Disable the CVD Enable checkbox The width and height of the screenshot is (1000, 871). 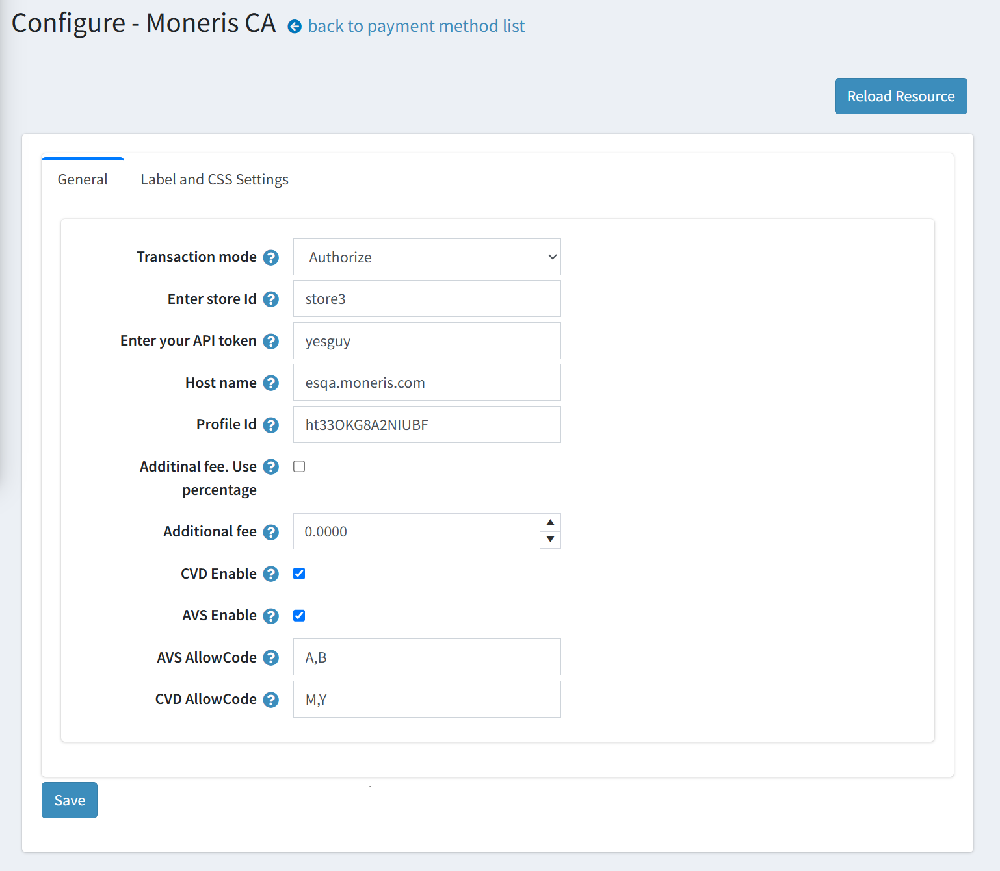point(298,573)
